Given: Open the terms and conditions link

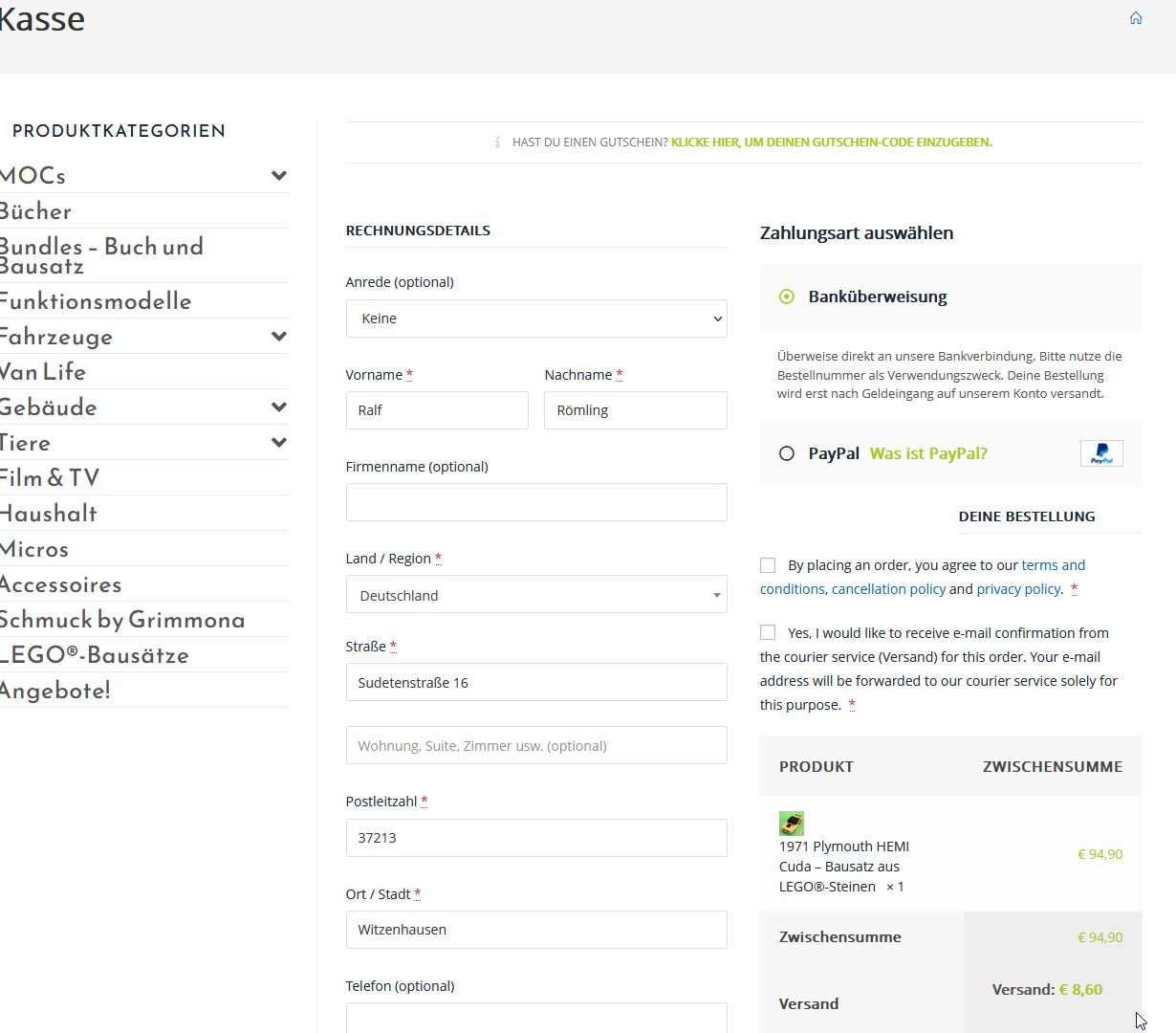Looking at the screenshot, I should (923, 577).
